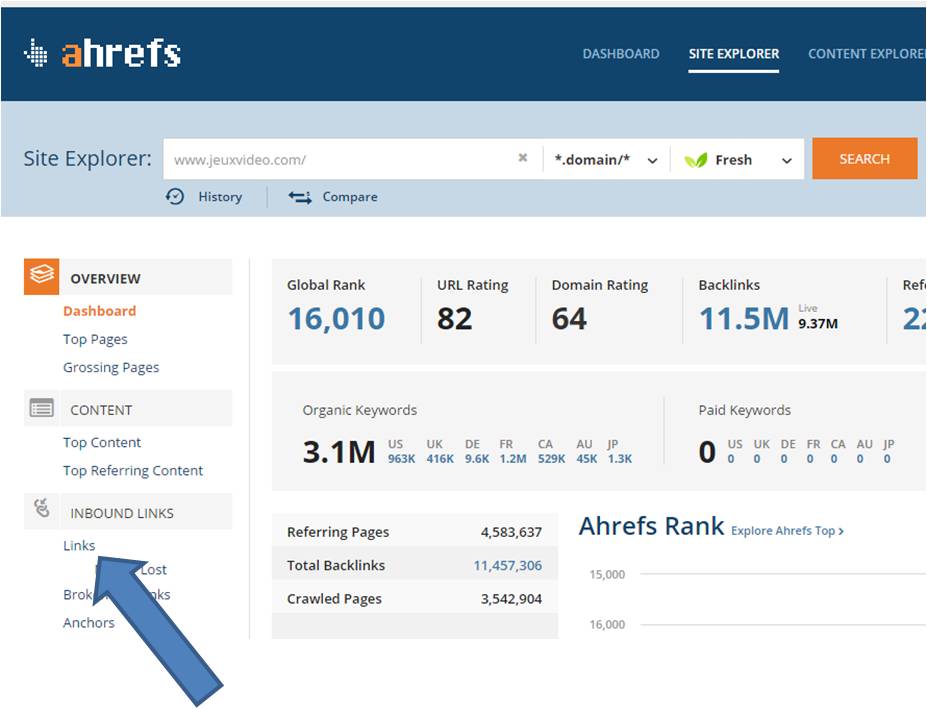Open Top Referring Content link
The image size is (927, 709).
point(133,471)
